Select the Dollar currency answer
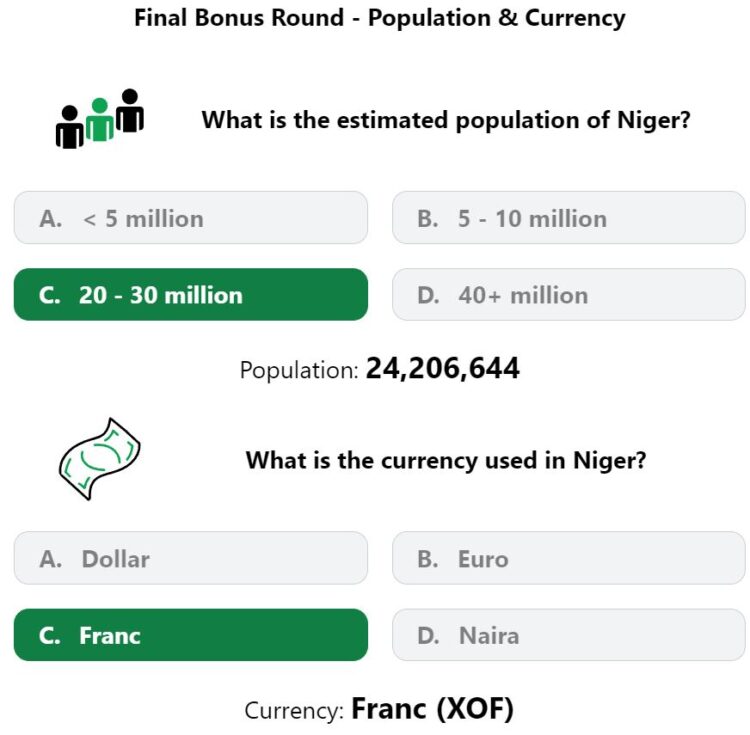The height and width of the screenshot is (735, 750). point(191,558)
